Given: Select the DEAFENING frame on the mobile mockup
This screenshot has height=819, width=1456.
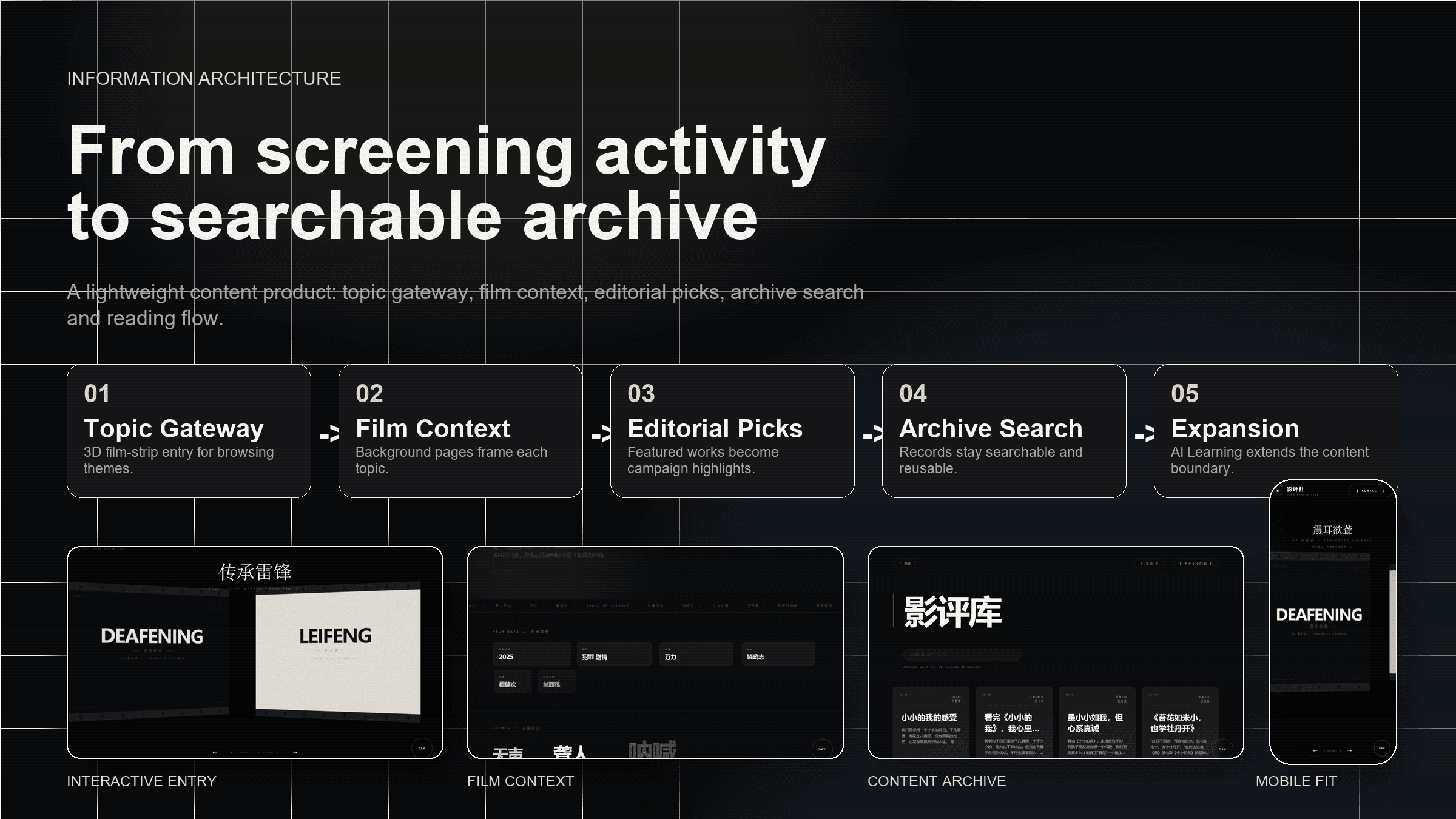Looking at the screenshot, I should pos(1319,622).
